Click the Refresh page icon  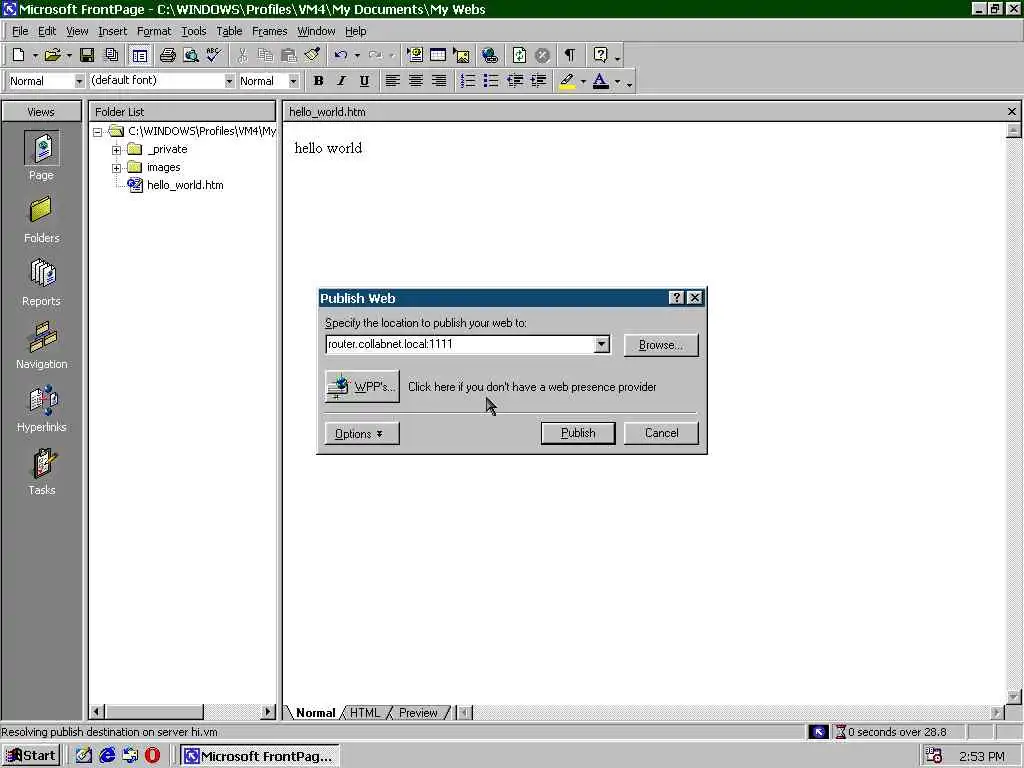click(x=519, y=56)
